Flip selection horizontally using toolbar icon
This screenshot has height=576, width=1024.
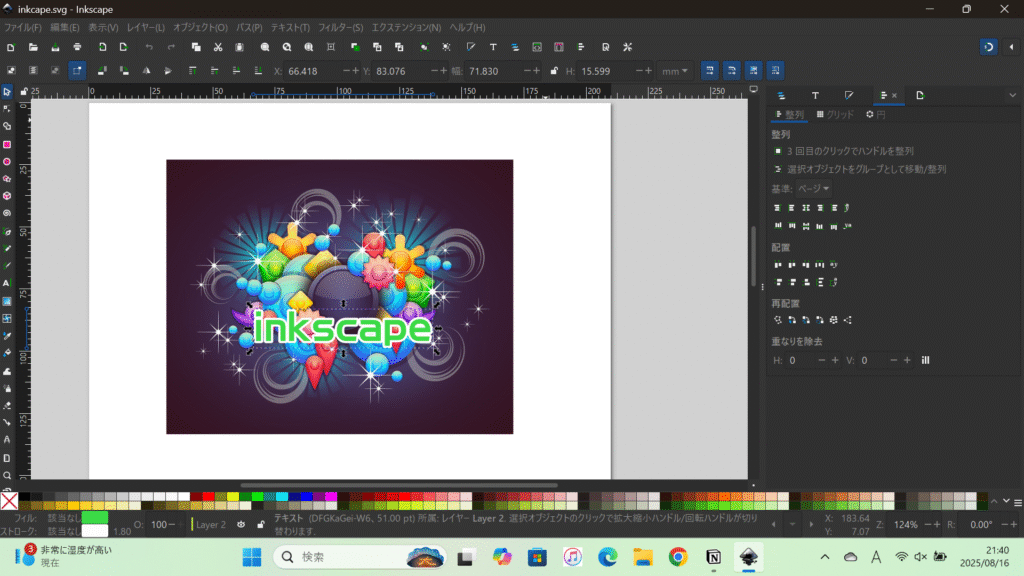pos(144,71)
